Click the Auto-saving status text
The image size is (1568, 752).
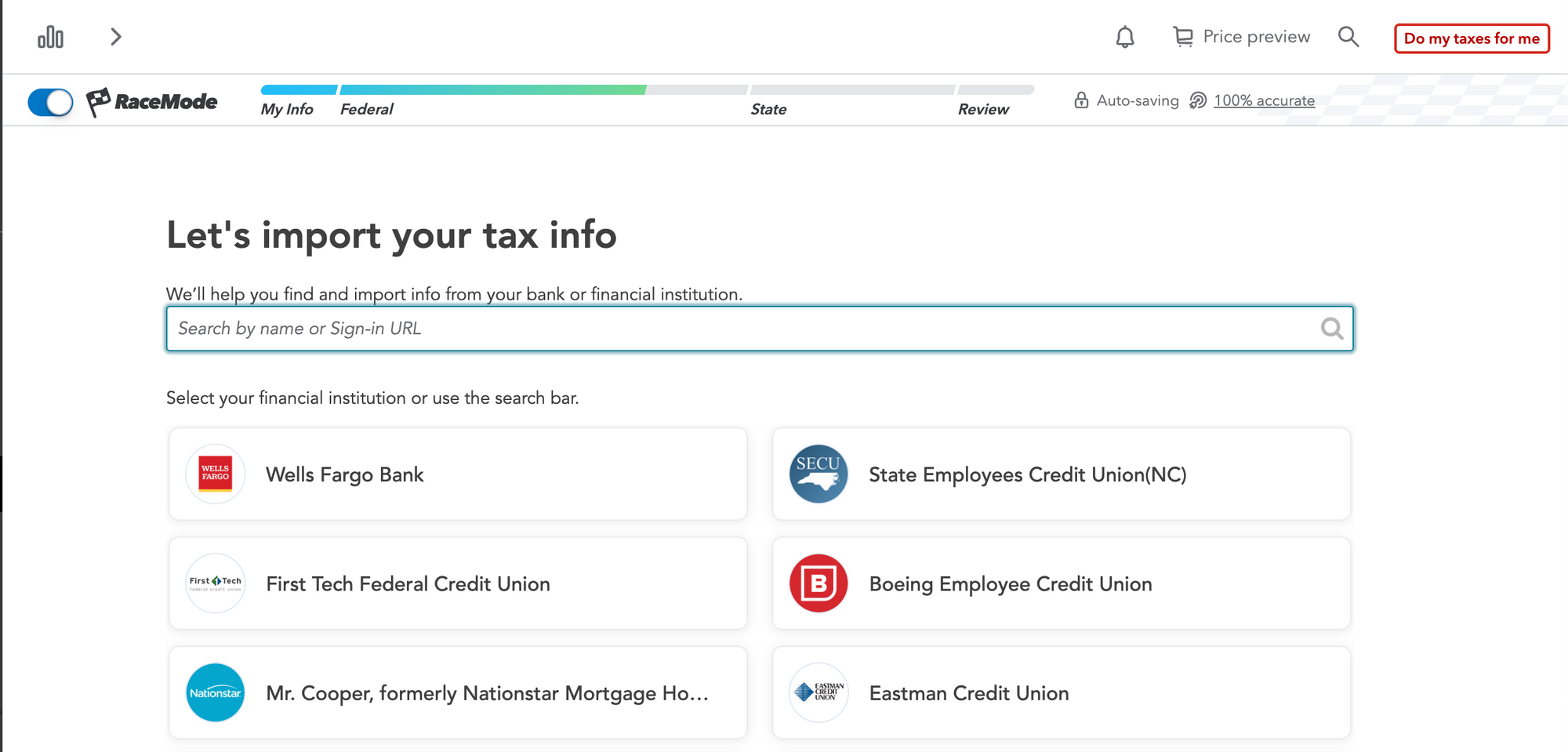(1138, 100)
